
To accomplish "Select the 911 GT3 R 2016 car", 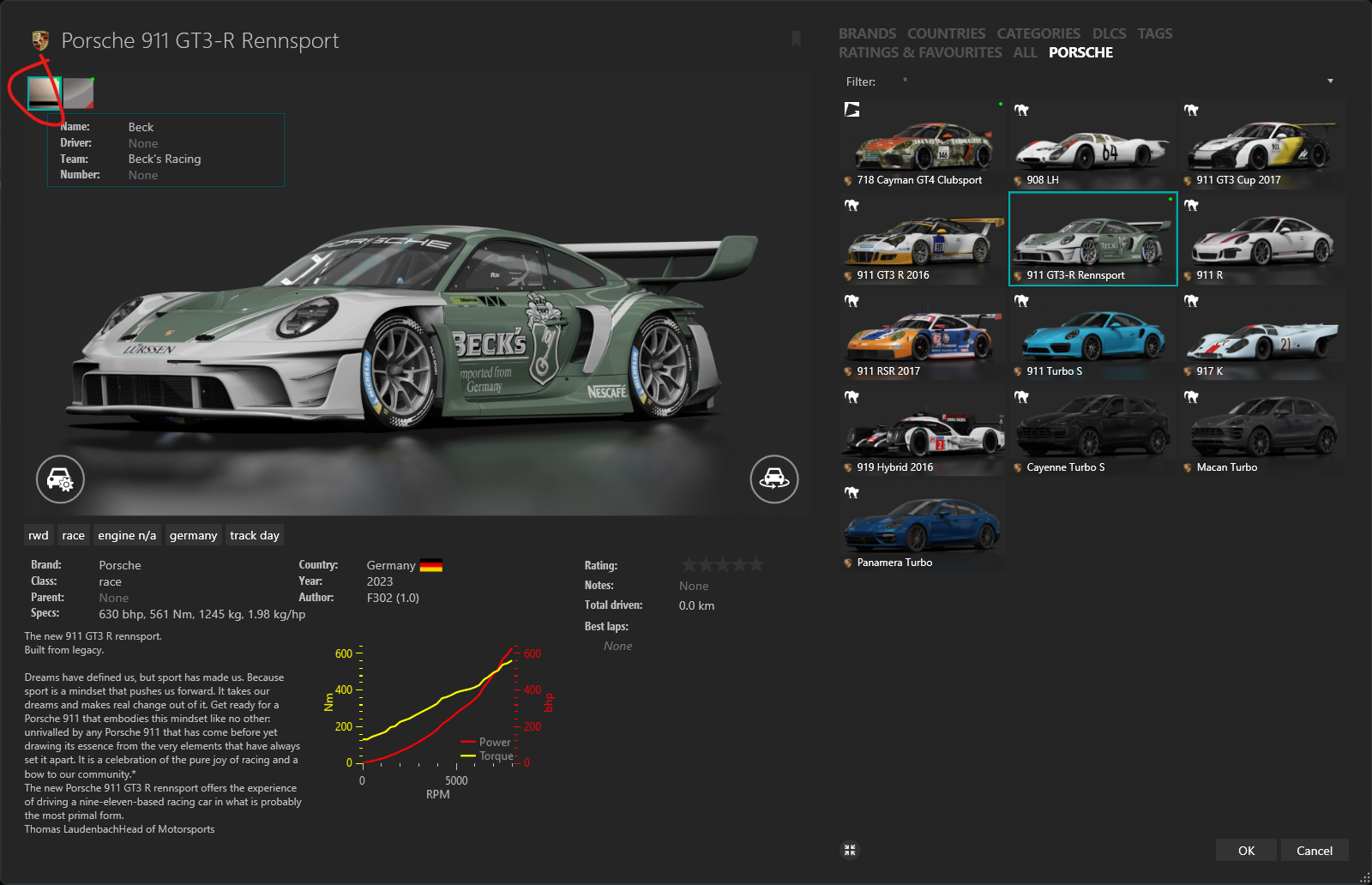I will coord(923,238).
